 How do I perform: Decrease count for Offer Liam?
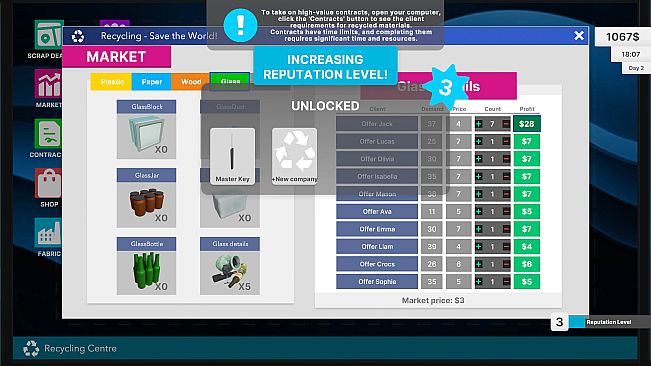coord(506,246)
